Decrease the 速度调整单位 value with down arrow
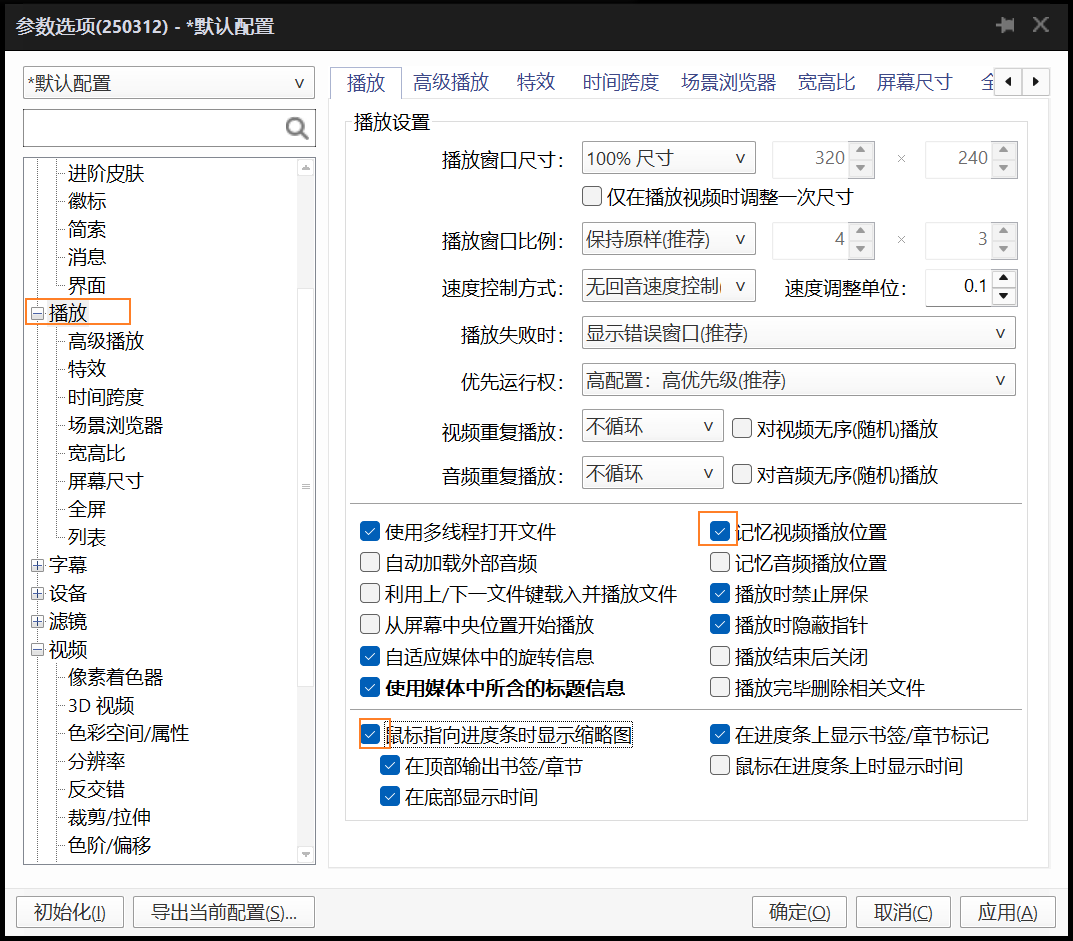1073x941 pixels. [x=1003, y=296]
